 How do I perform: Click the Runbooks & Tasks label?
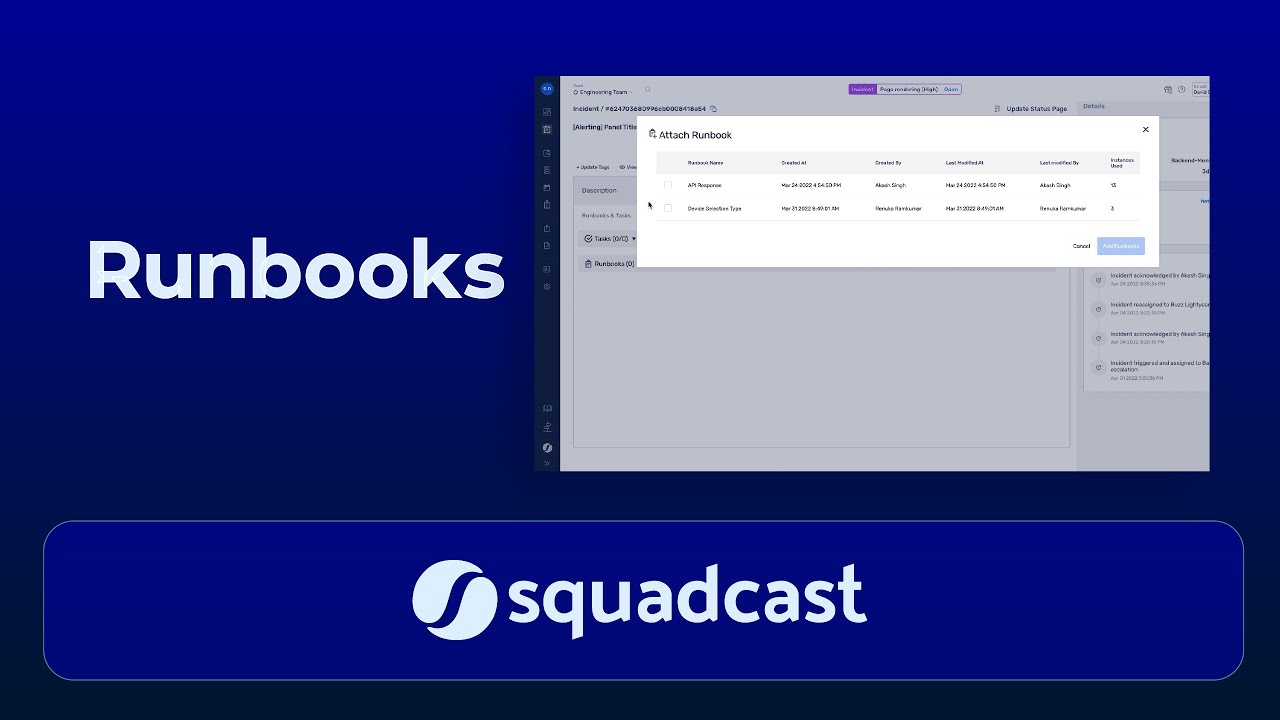606,215
